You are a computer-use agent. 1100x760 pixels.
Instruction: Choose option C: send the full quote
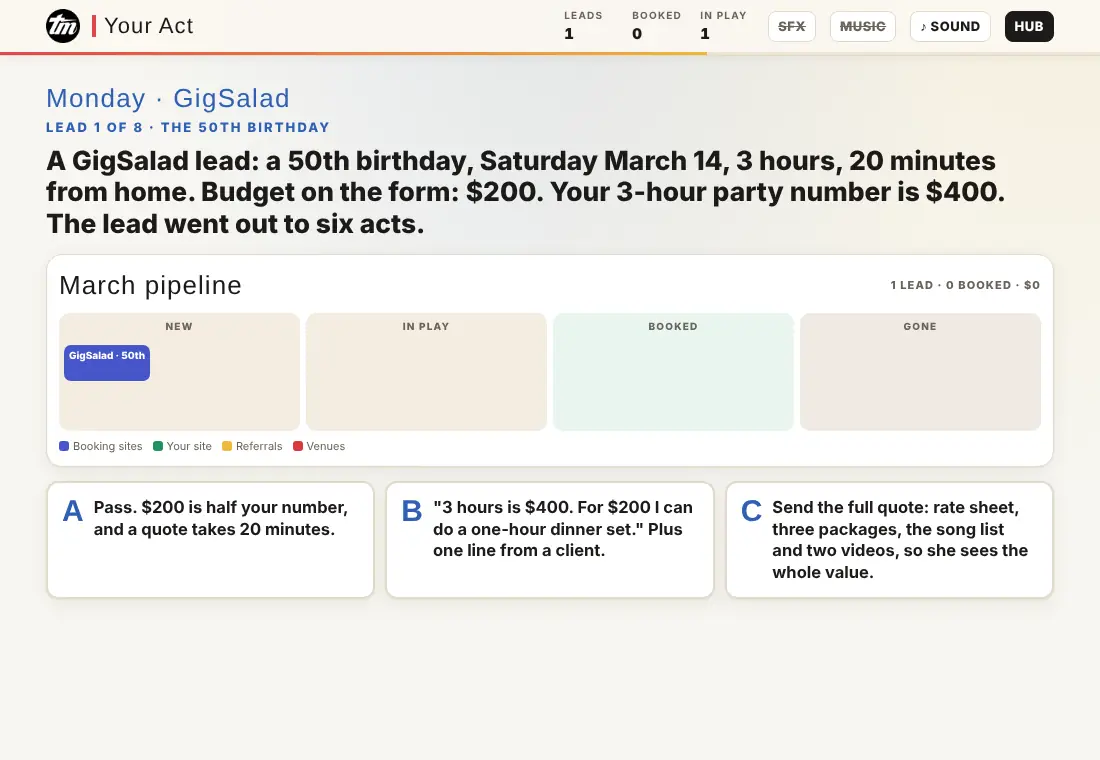pos(890,540)
